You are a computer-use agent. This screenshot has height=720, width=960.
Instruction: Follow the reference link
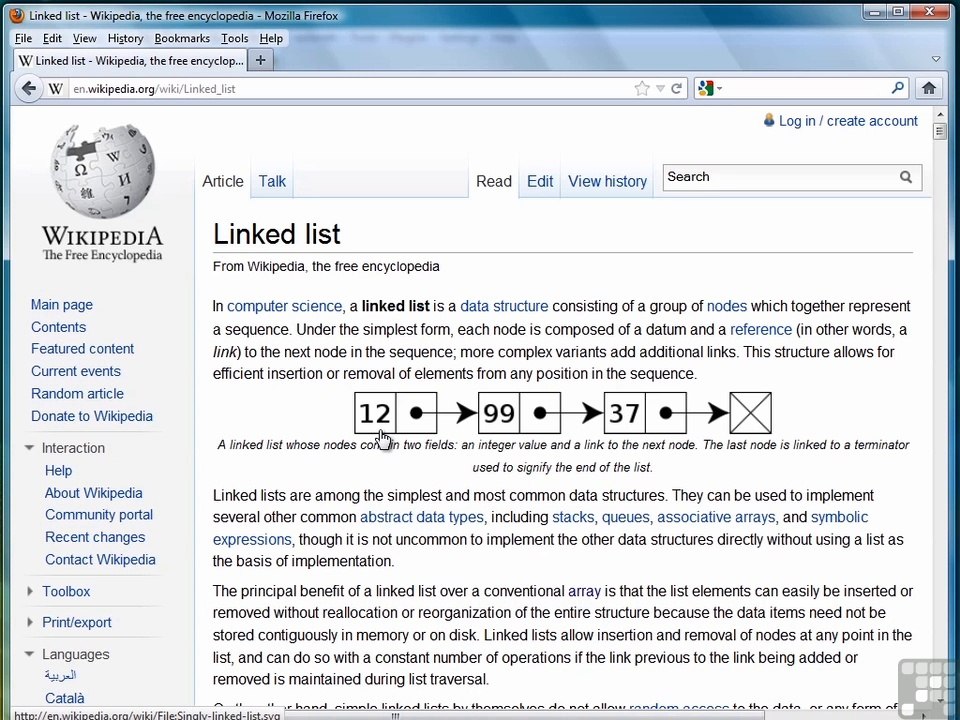tap(761, 329)
